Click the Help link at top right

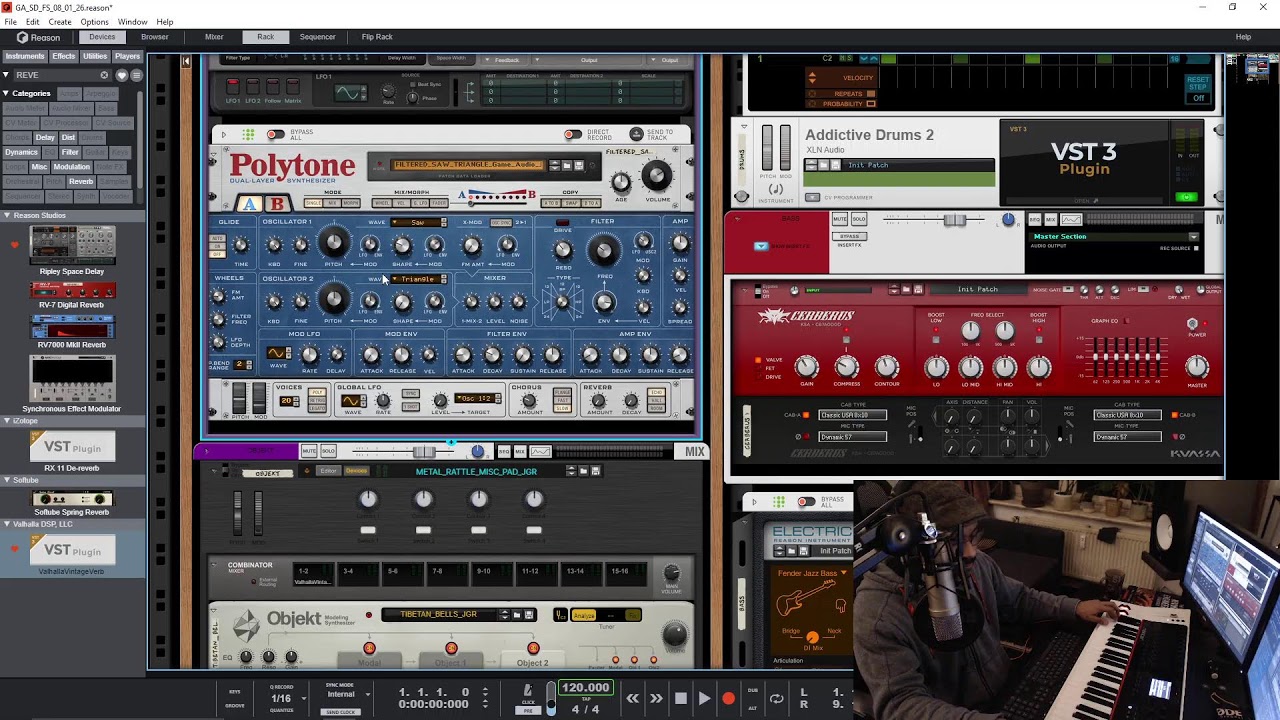1243,37
